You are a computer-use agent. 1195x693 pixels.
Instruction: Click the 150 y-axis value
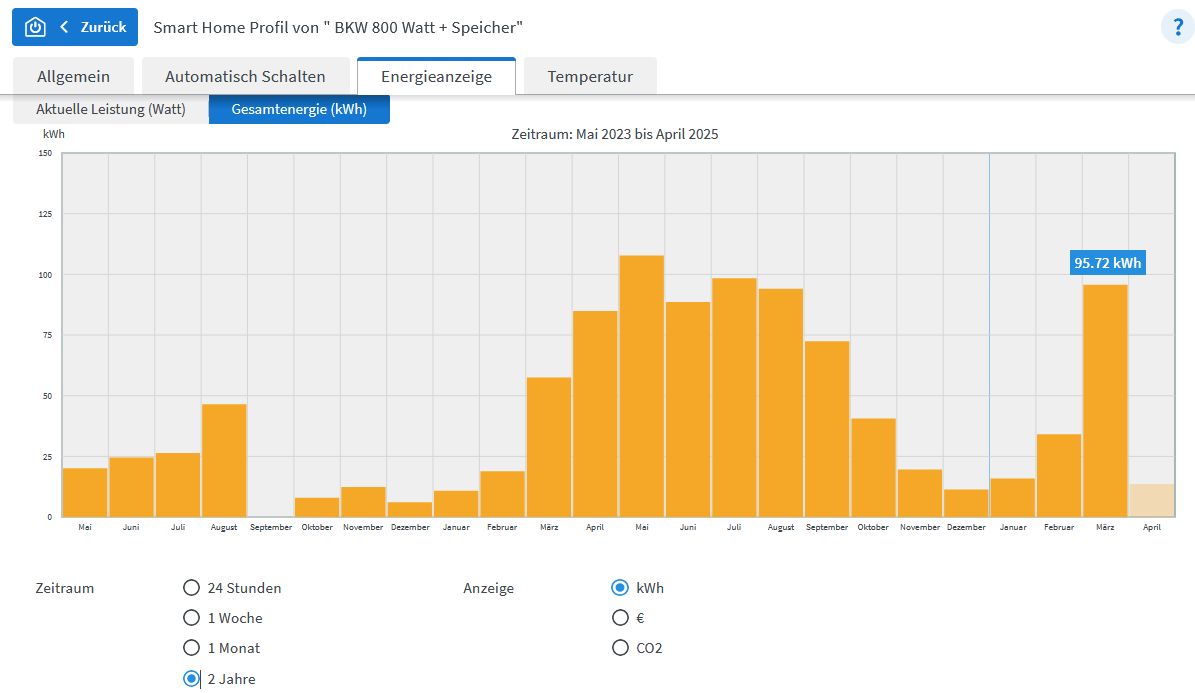(x=46, y=153)
